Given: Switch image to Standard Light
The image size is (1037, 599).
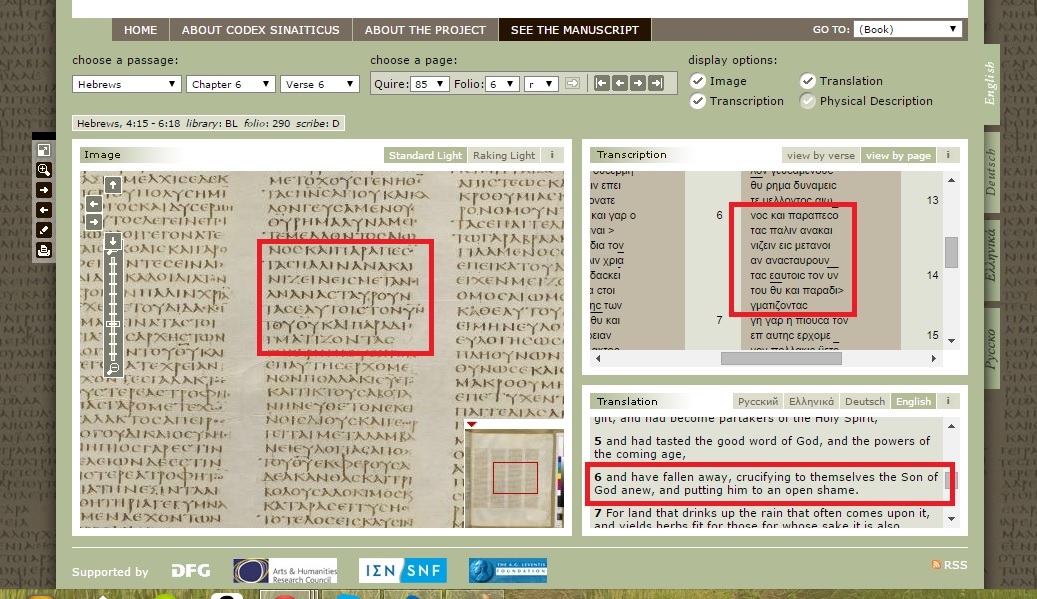Looking at the screenshot, I should (425, 155).
